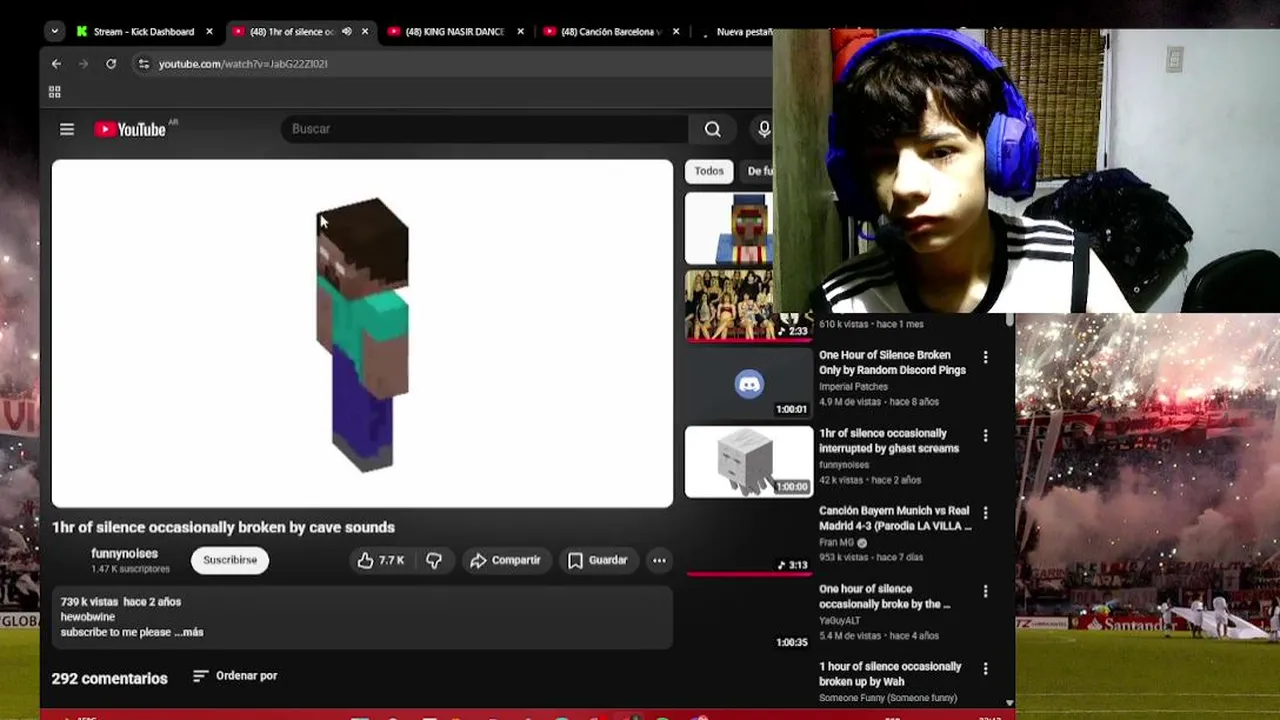Open the tab search dropdown arrow
This screenshot has width=1280, height=720.
click(54, 31)
